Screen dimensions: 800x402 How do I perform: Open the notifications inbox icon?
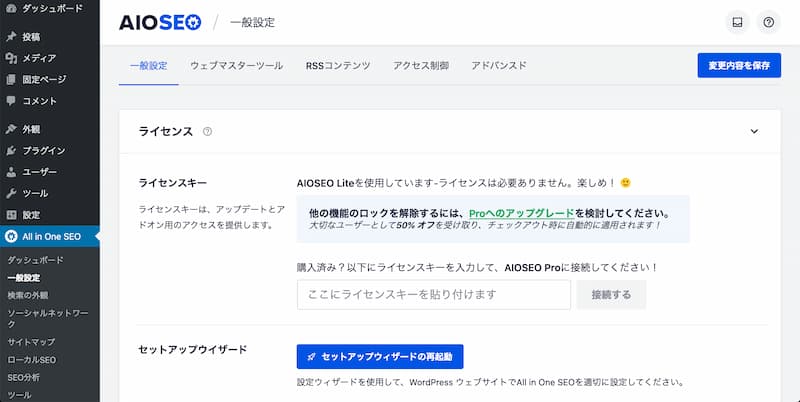pos(737,22)
